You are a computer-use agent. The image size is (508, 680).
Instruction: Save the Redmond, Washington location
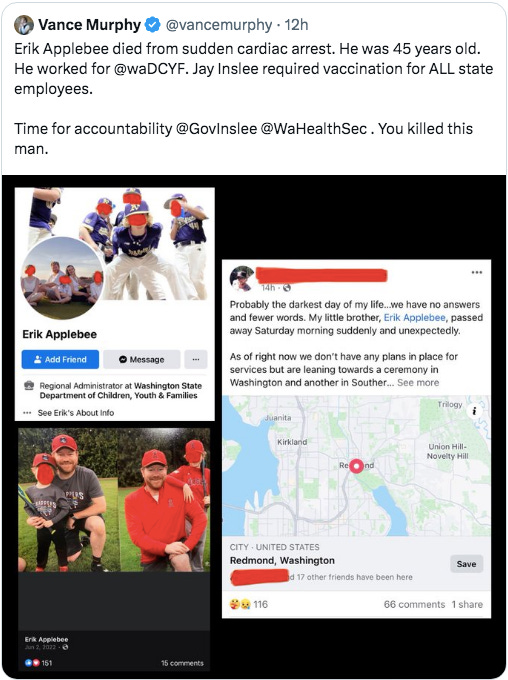tap(466, 564)
